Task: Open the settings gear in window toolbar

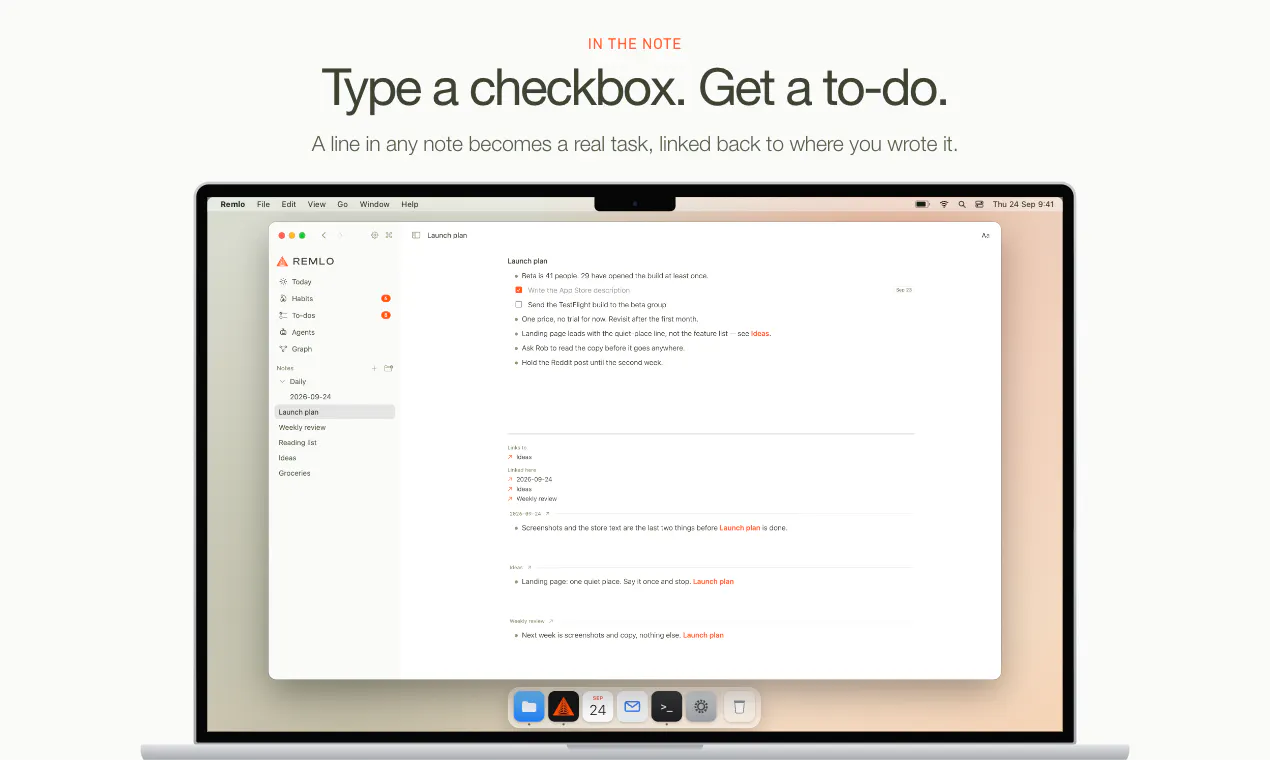Action: click(374, 235)
